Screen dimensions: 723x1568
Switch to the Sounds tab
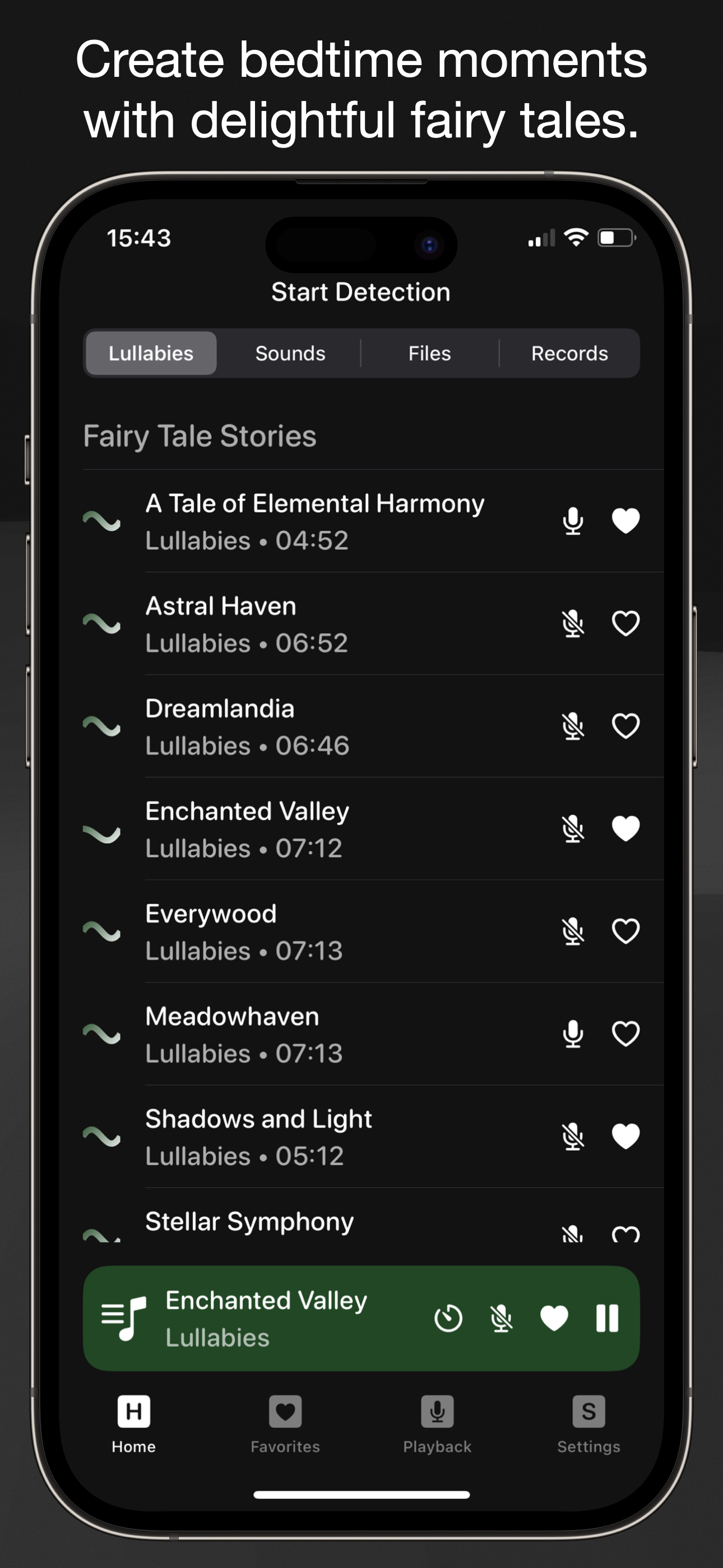click(290, 353)
